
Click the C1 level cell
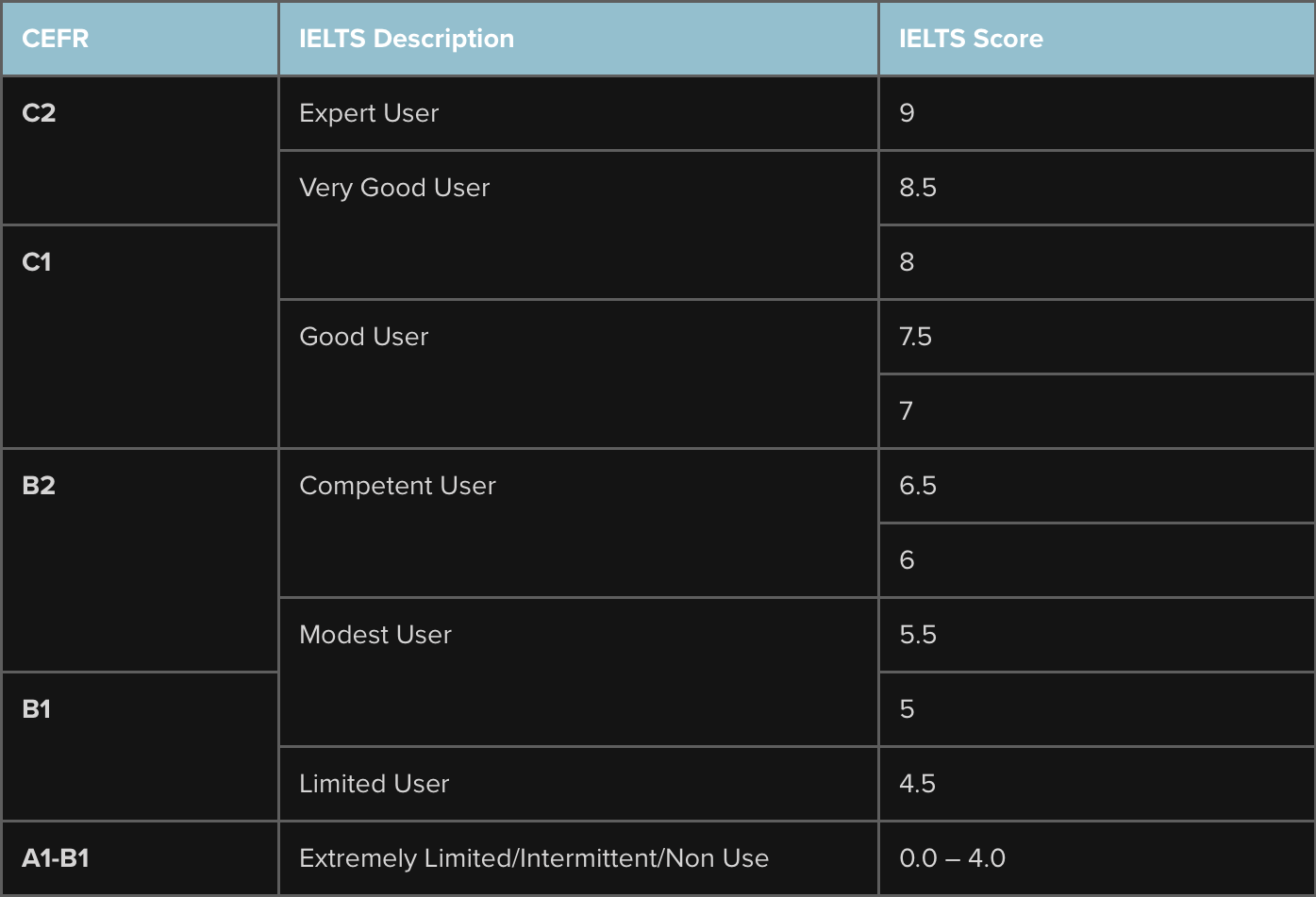(x=140, y=337)
